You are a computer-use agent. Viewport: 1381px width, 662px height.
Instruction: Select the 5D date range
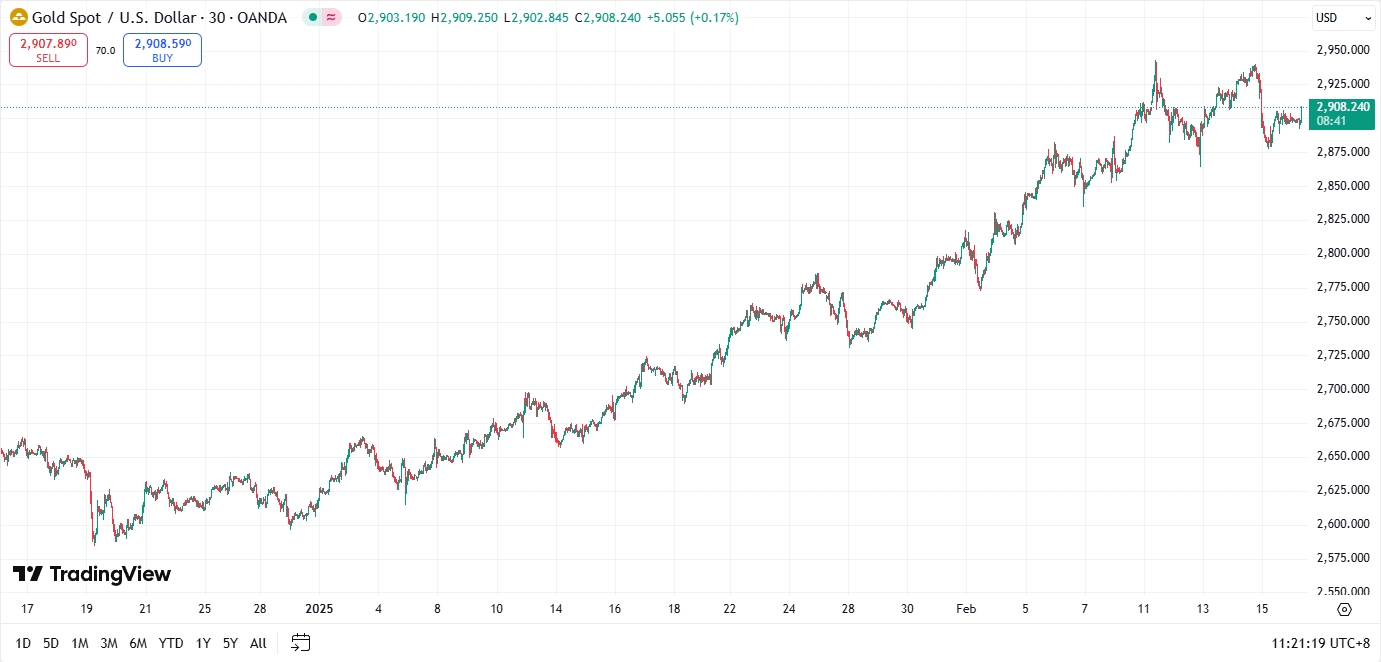pyautogui.click(x=51, y=643)
